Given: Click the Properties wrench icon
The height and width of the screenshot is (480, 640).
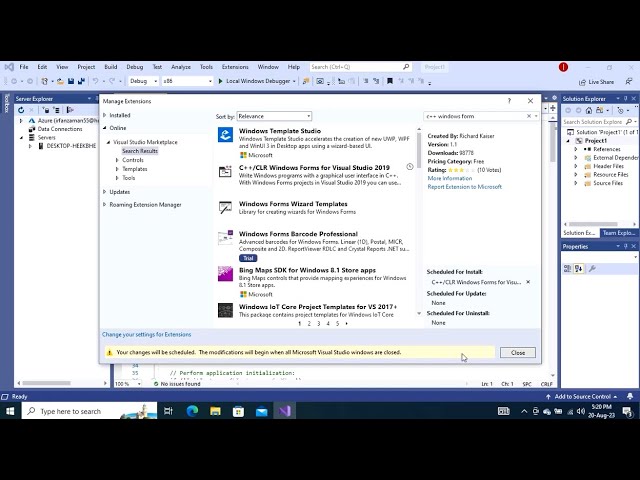Looking at the screenshot, I should [592, 268].
